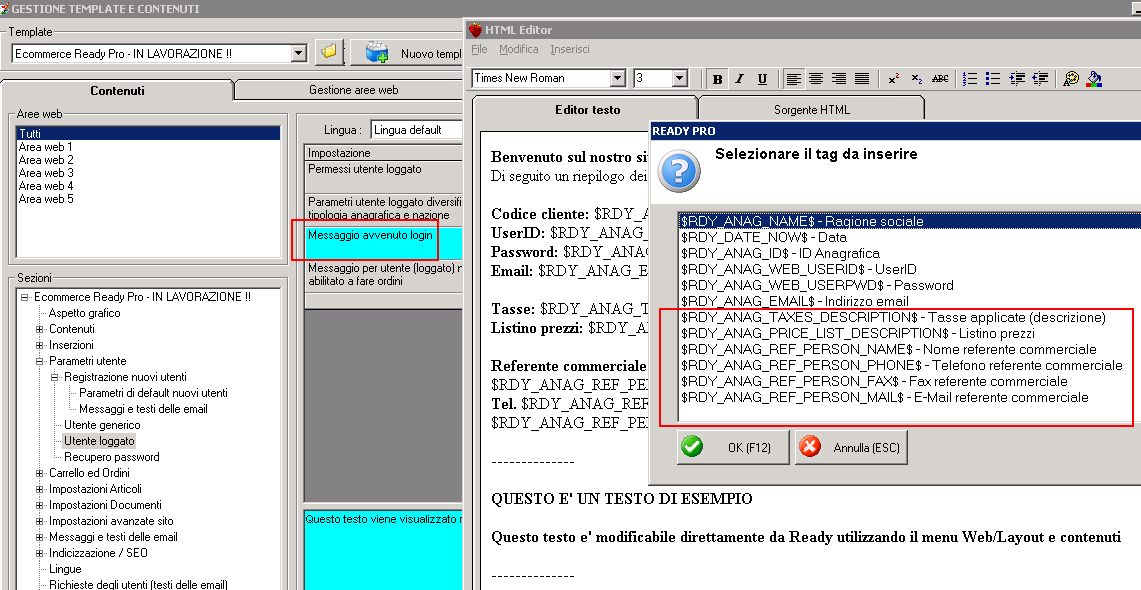Screen dimensions: 1141x590
Task: Justify text in HTML Editor
Action: point(862,79)
